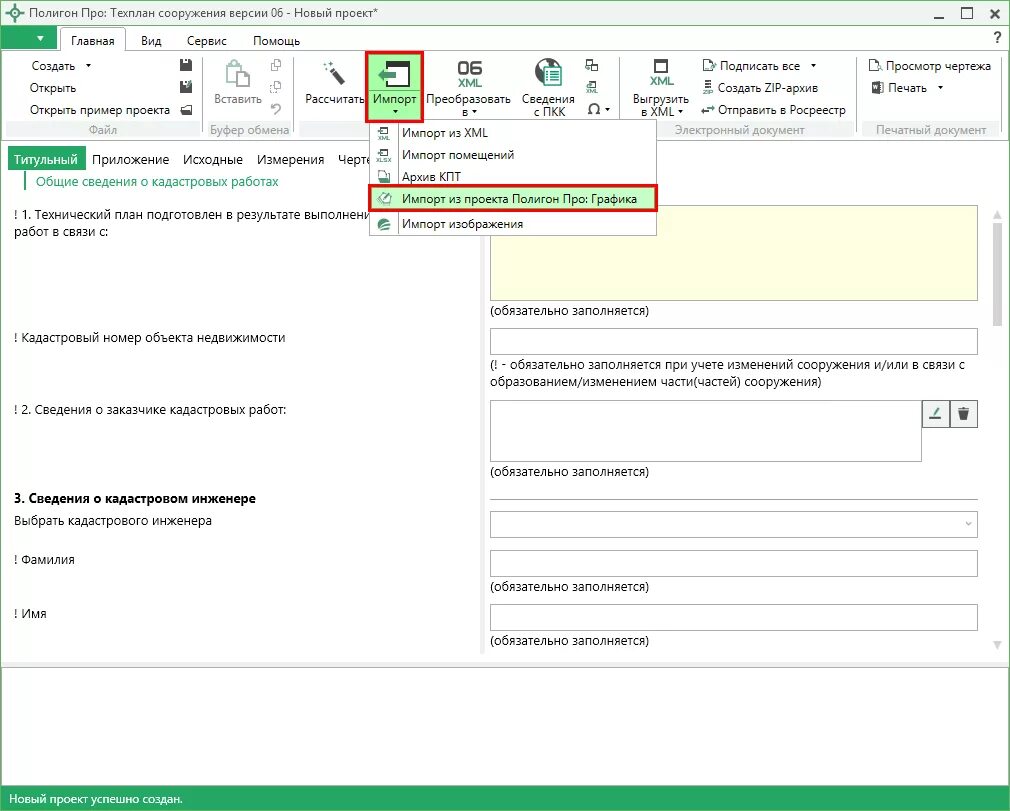The image size is (1010, 811).
Task: Click the customer information text area
Action: (x=706, y=431)
